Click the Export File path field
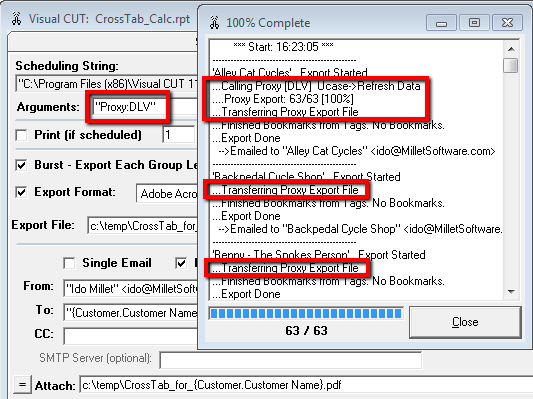533x399 pixels. [143, 225]
